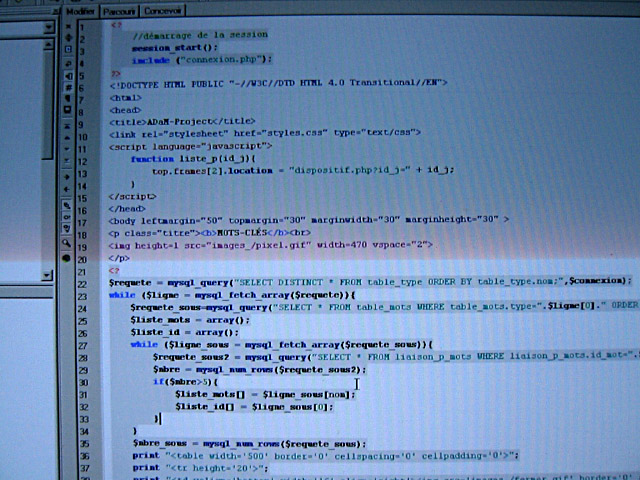Click the <img height=1 src="images_/pixel.gif" line
Viewport: 640px width, 480px height.
pos(270,245)
